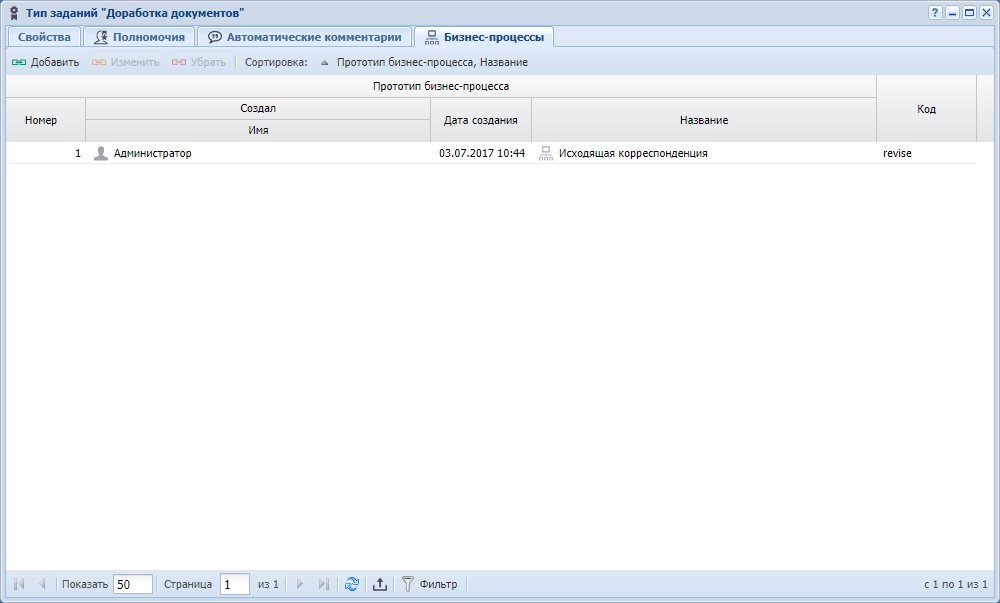The height and width of the screenshot is (603, 1000).
Task: Go to last page arrow icon
Action: 323,584
